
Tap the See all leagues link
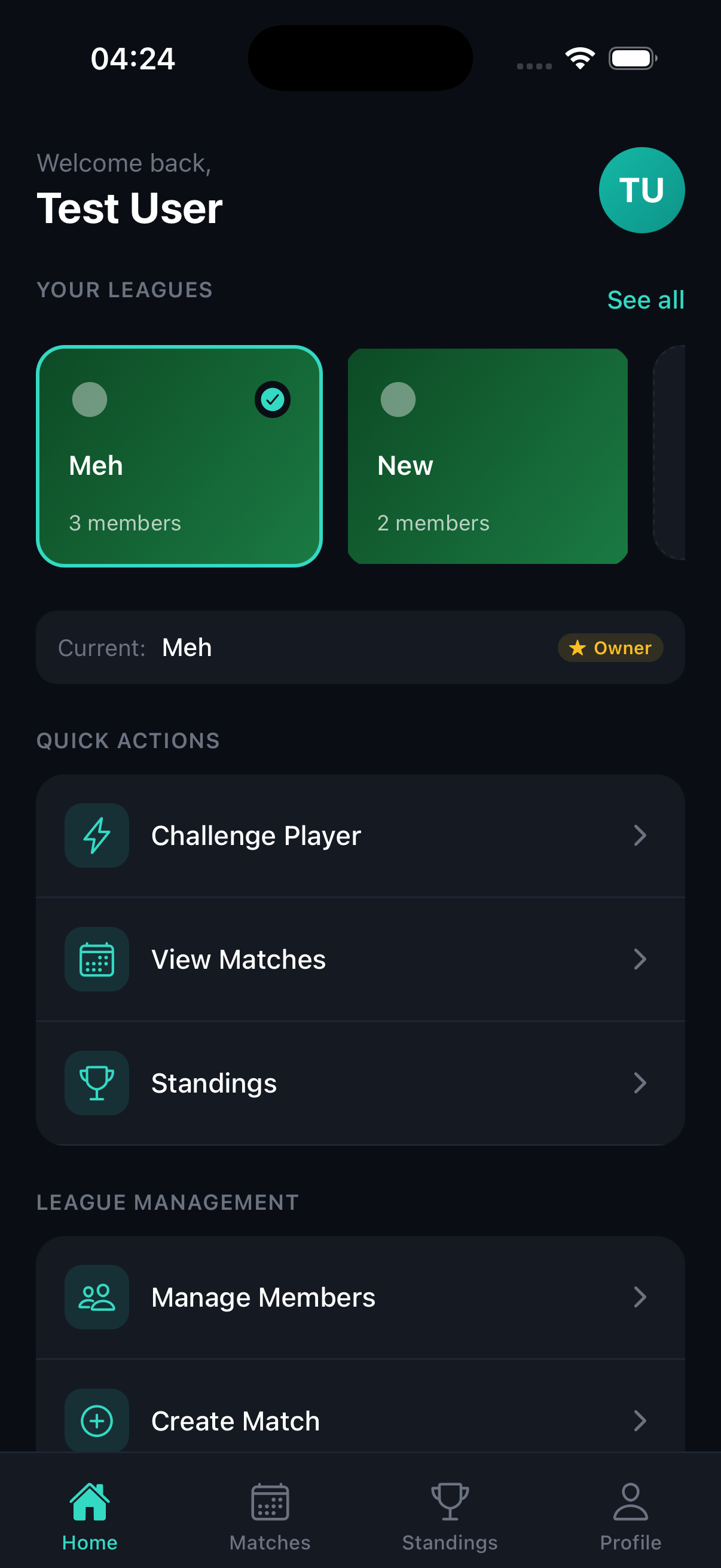tap(645, 300)
